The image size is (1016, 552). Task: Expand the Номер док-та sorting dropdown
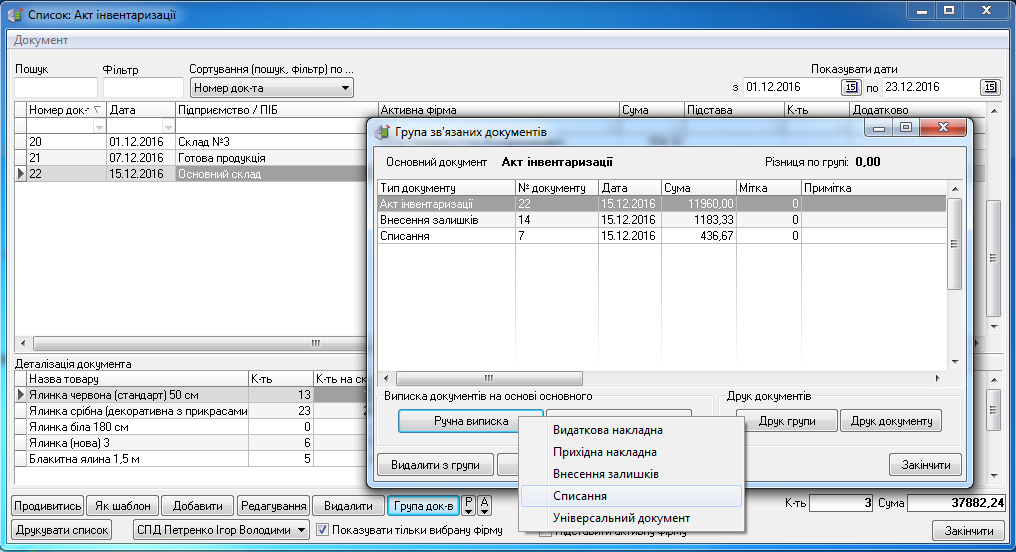coord(346,88)
